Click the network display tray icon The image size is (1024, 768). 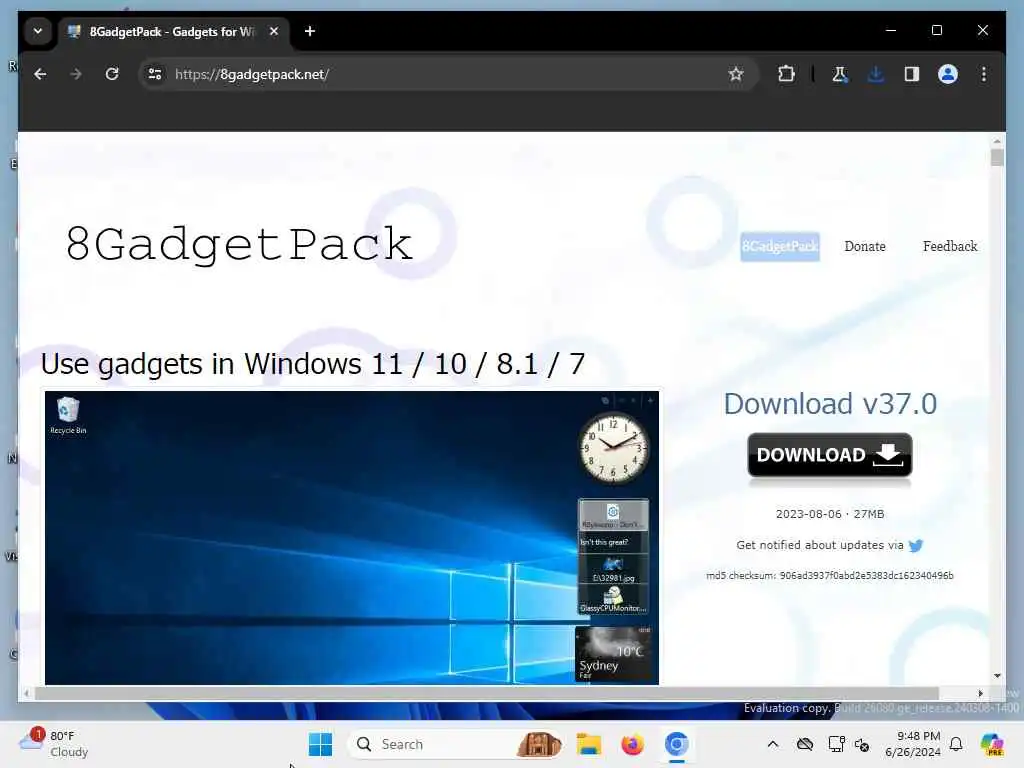pos(837,744)
